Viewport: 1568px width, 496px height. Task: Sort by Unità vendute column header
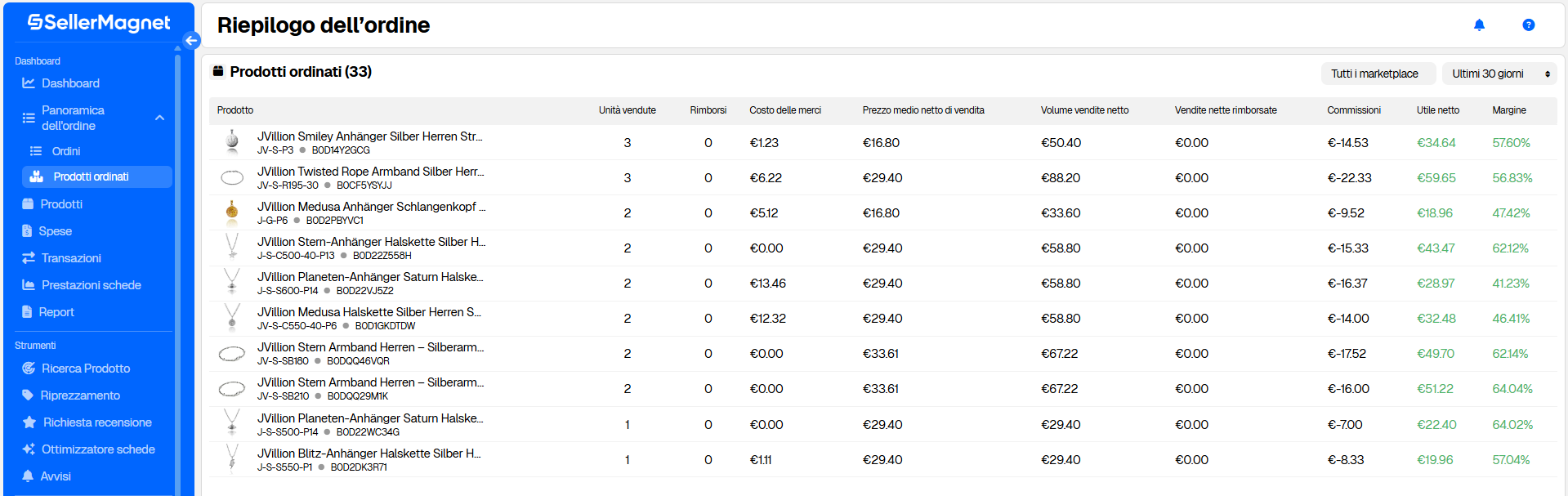tap(627, 110)
